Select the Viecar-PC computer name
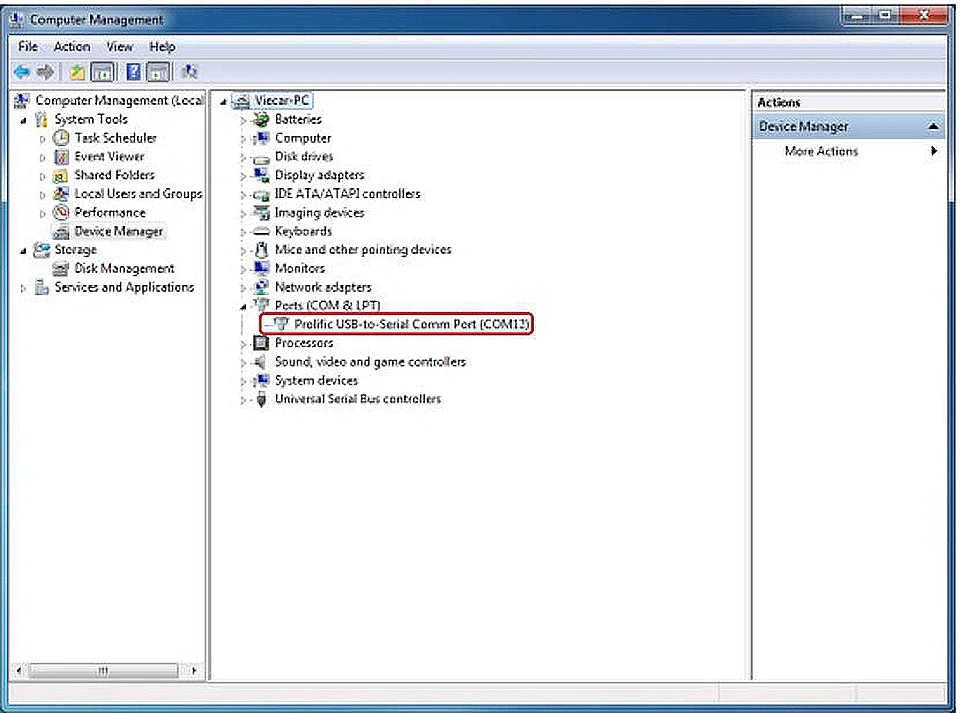This screenshot has width=960, height=713. point(282,100)
